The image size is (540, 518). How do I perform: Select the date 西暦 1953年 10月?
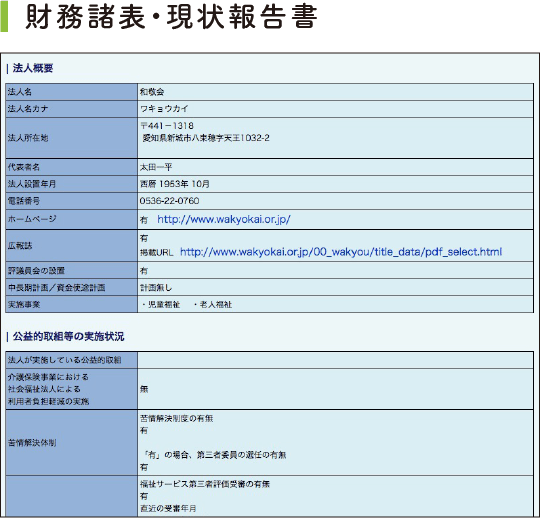(x=175, y=184)
